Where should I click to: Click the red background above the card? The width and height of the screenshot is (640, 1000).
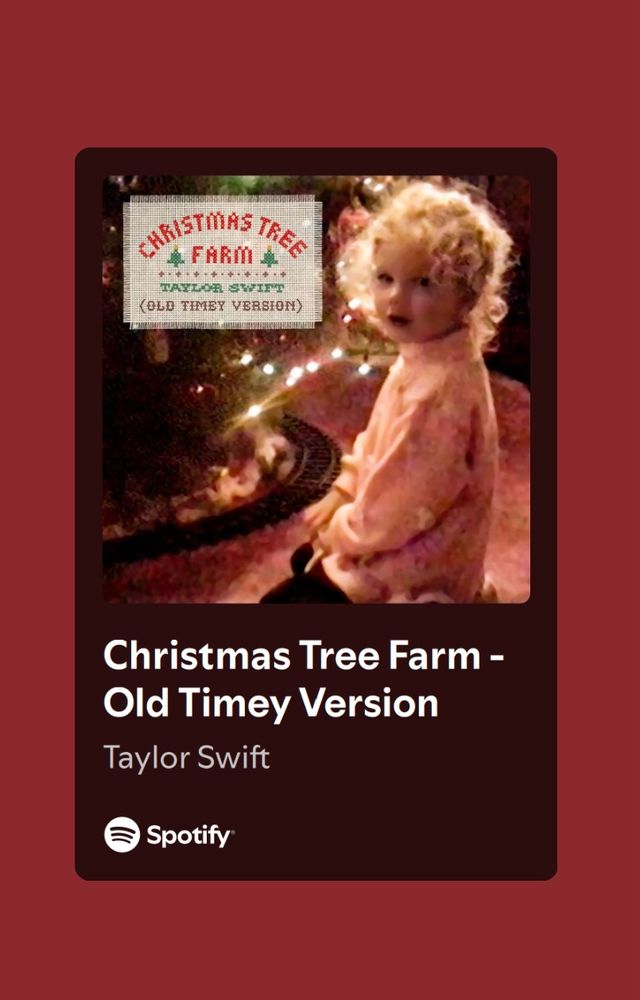tap(320, 73)
